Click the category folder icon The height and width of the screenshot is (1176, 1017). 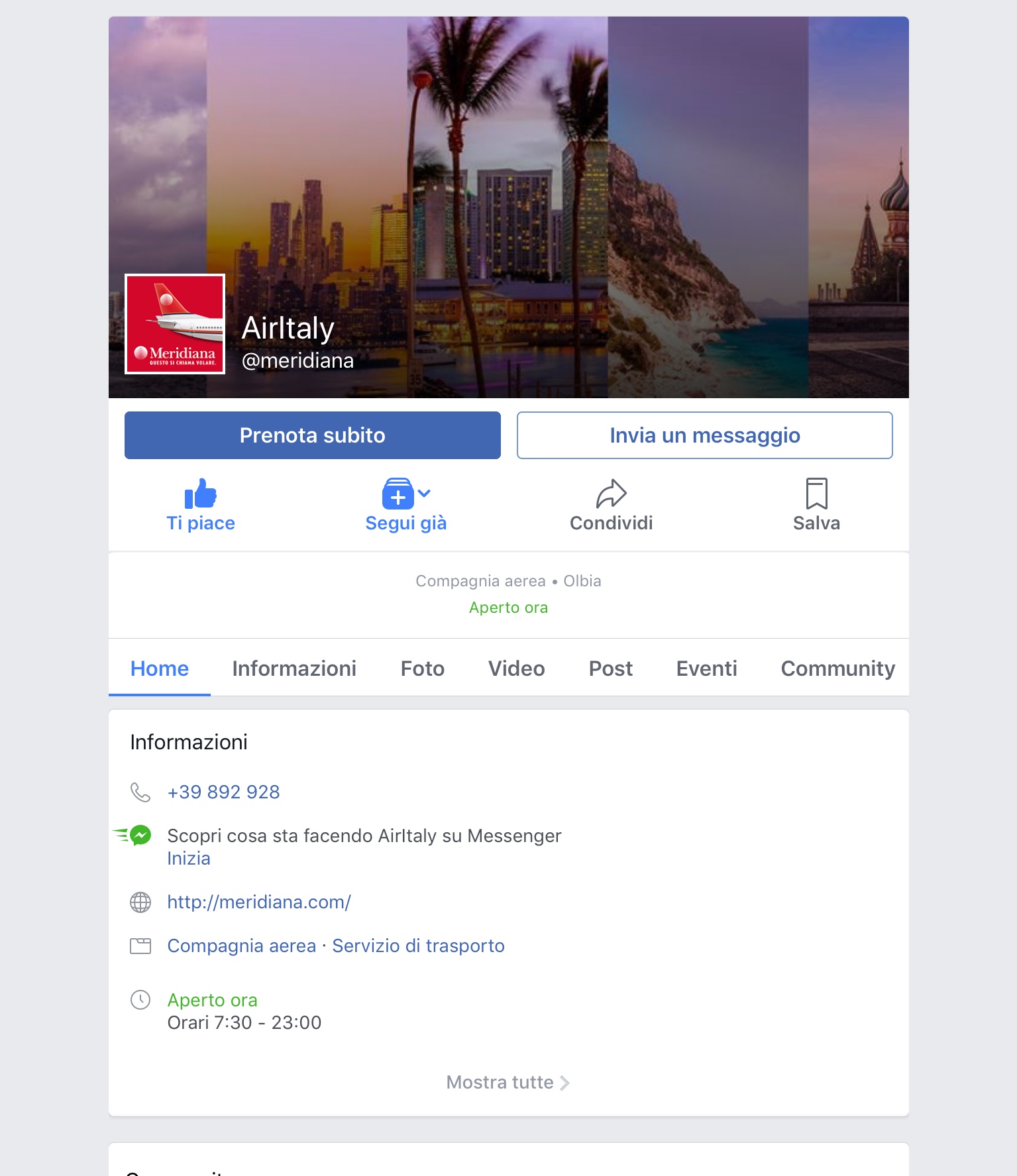click(140, 945)
